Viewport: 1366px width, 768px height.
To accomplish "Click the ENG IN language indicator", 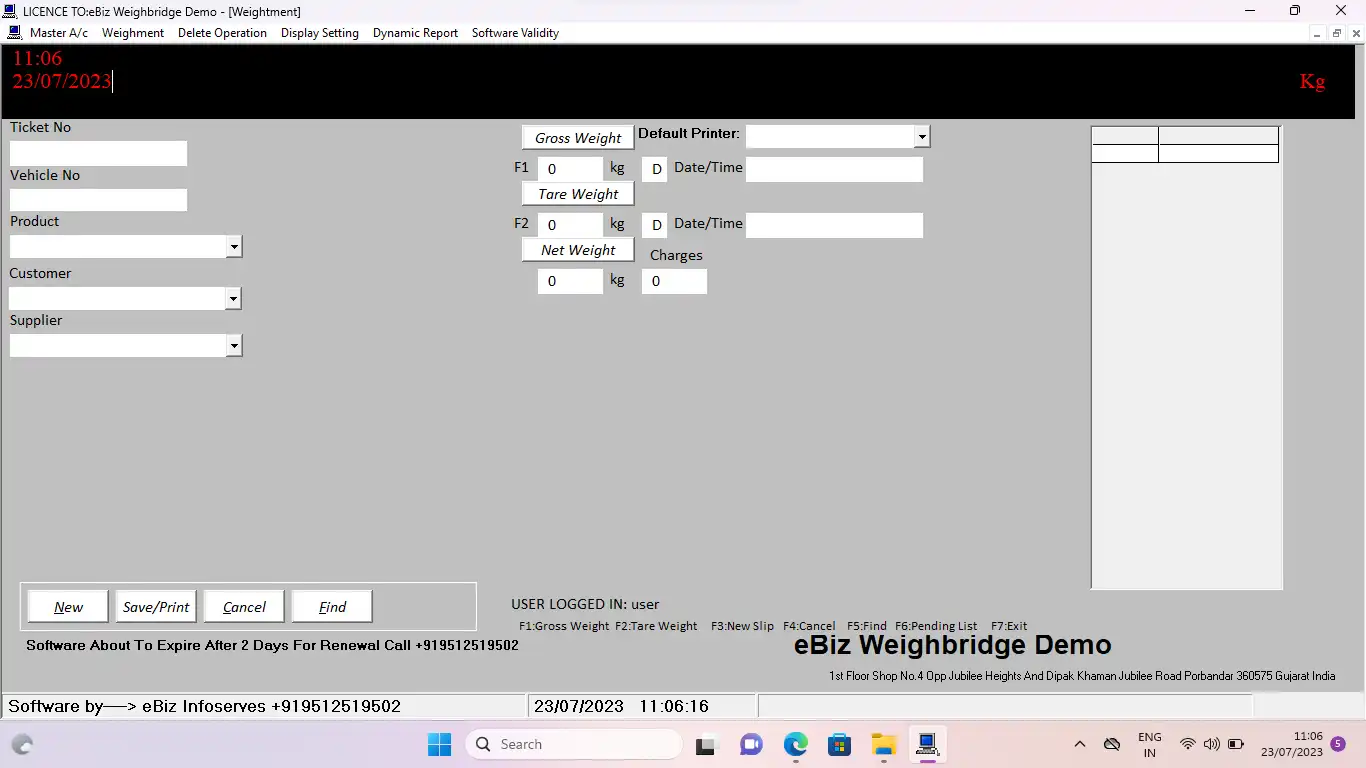I will coord(1150,744).
